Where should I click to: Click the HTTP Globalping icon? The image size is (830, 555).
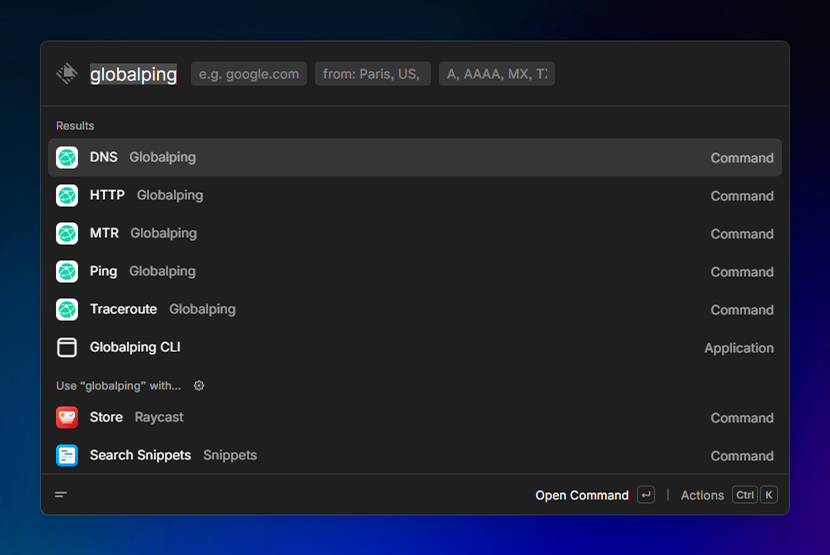67,195
